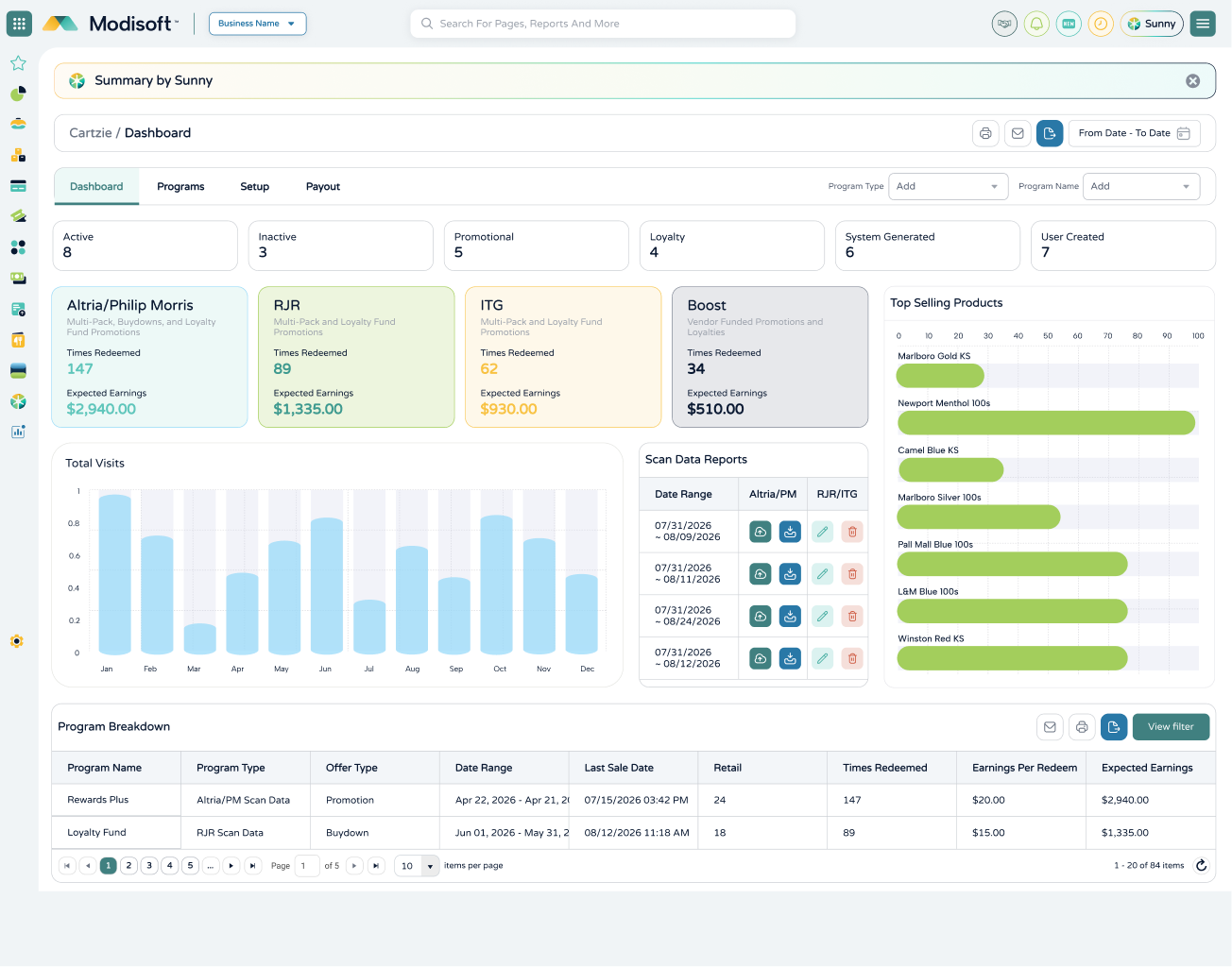
Task: Open the From Date - To Date picker
Action: tap(1135, 133)
